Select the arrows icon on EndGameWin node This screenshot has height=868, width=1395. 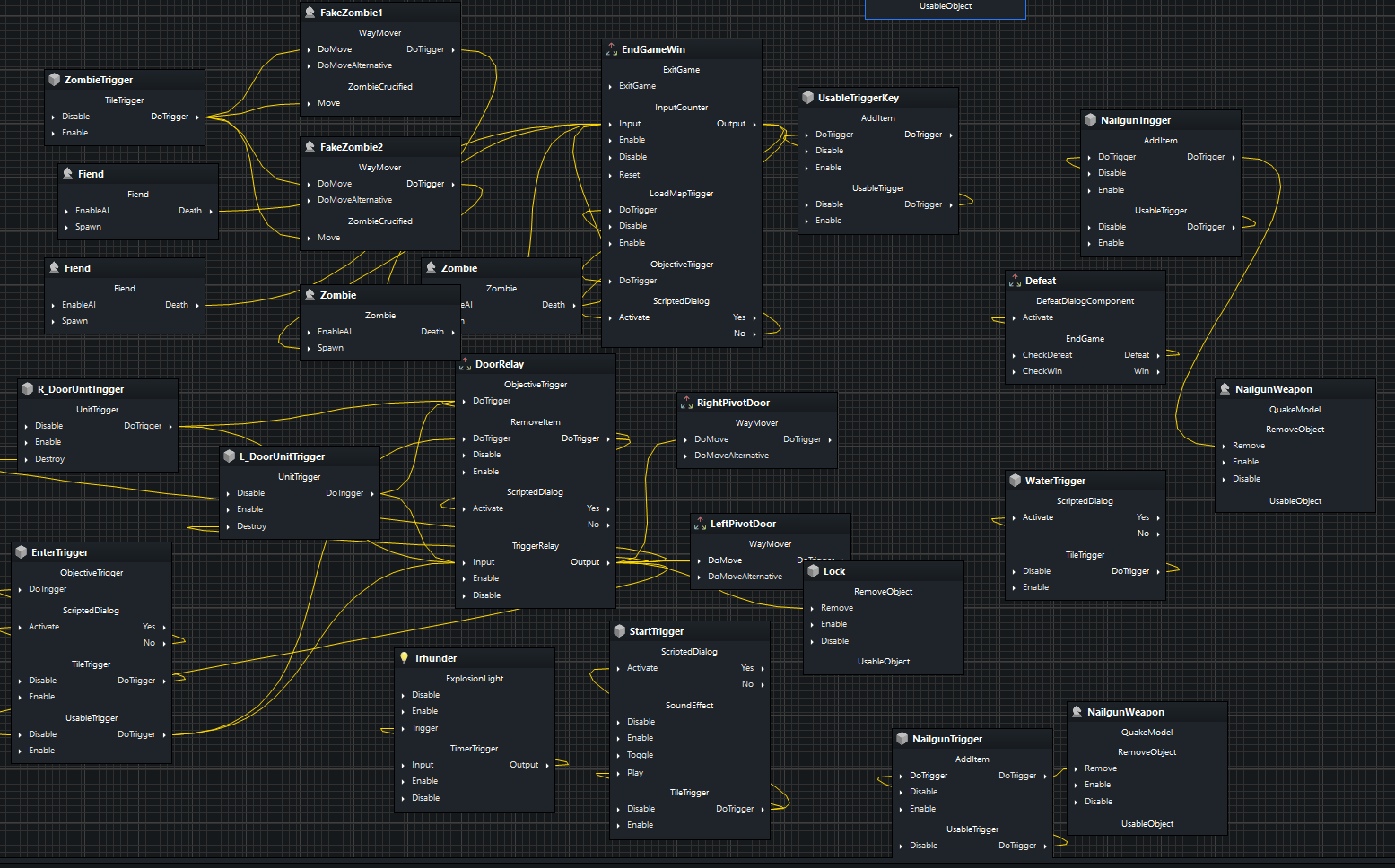tap(611, 49)
